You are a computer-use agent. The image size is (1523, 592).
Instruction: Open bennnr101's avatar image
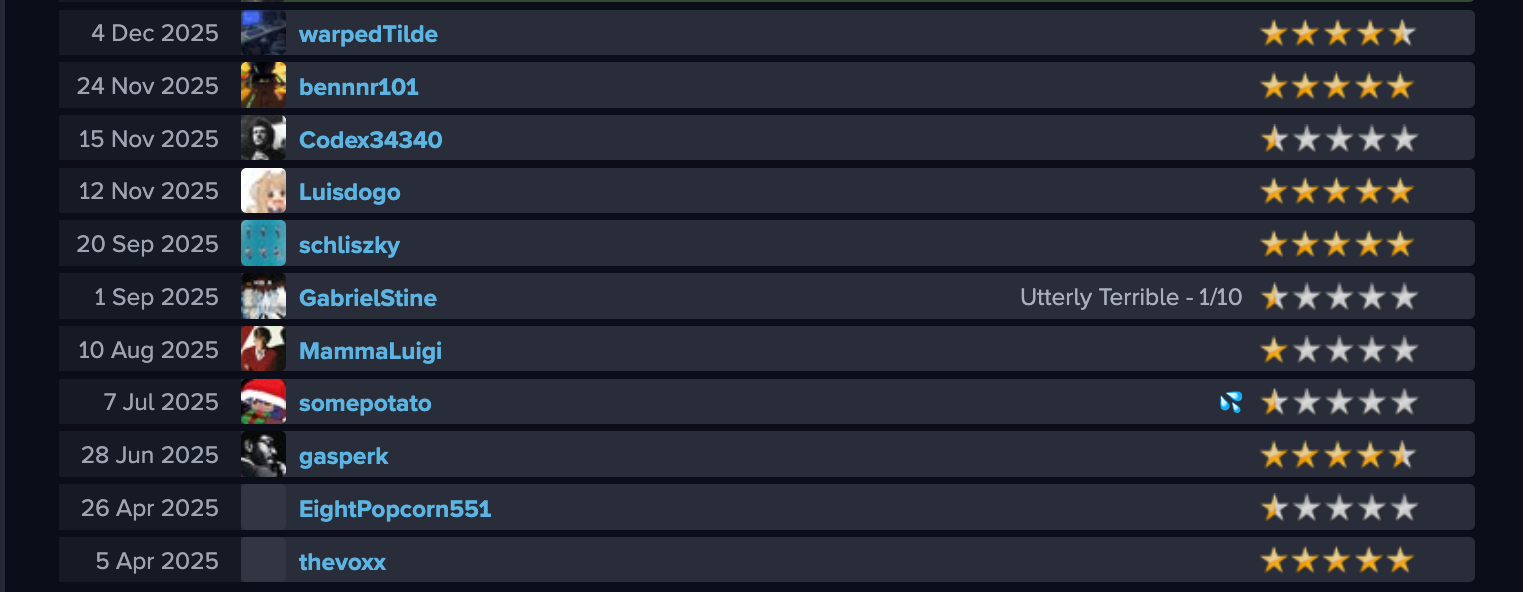point(263,86)
